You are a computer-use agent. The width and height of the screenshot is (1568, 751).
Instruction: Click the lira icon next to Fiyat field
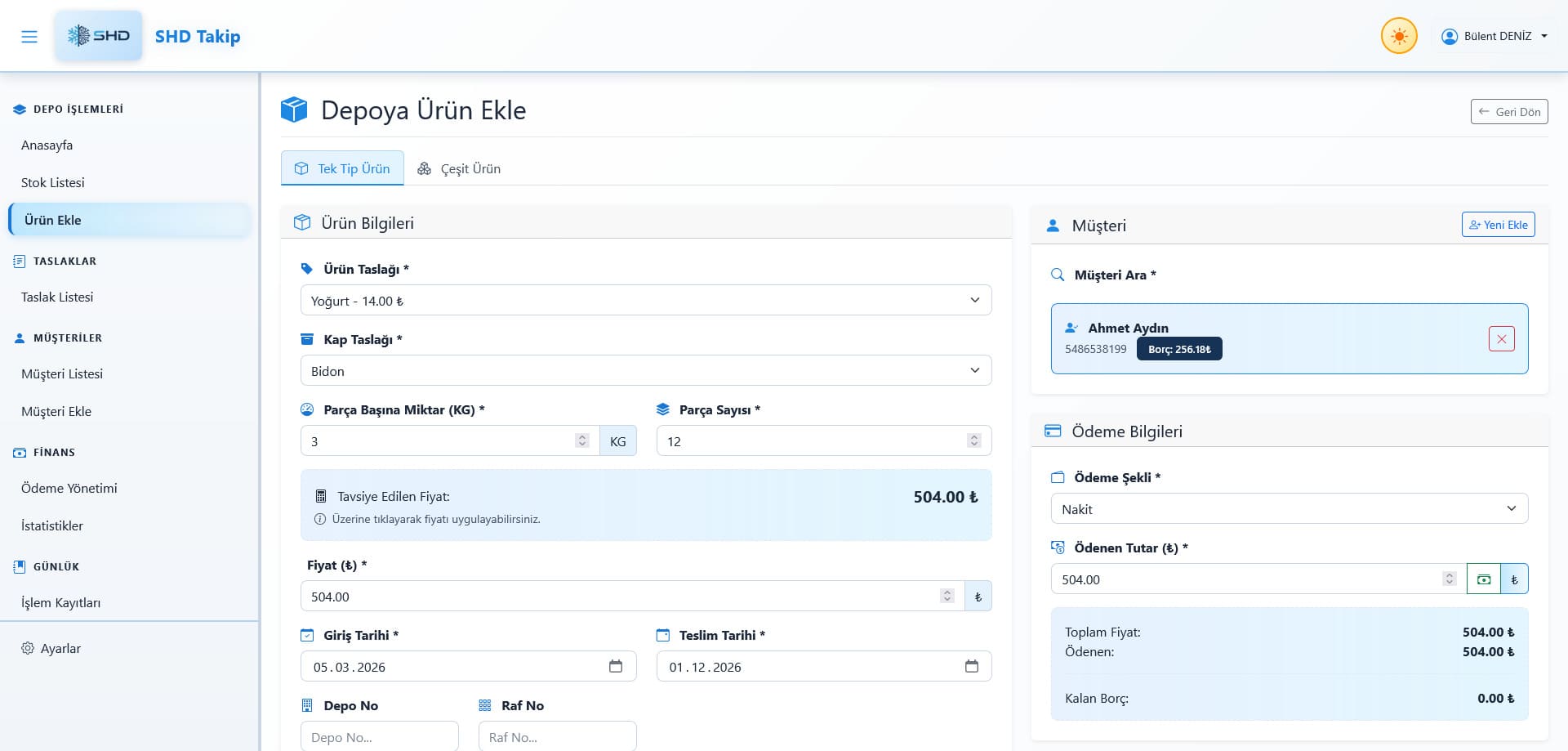(978, 597)
